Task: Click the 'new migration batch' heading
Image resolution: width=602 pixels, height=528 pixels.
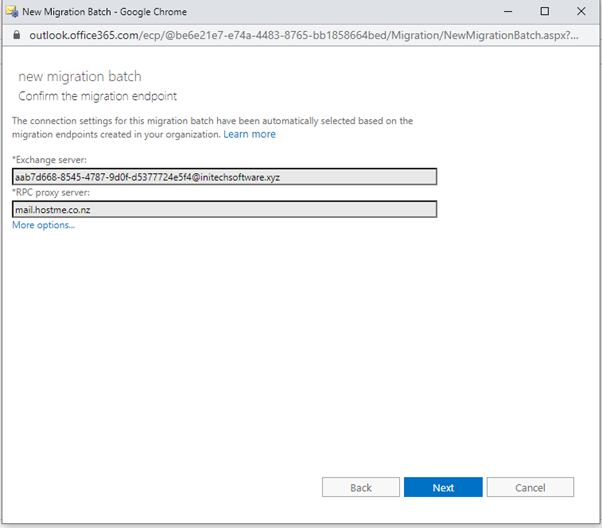Action: [80, 76]
